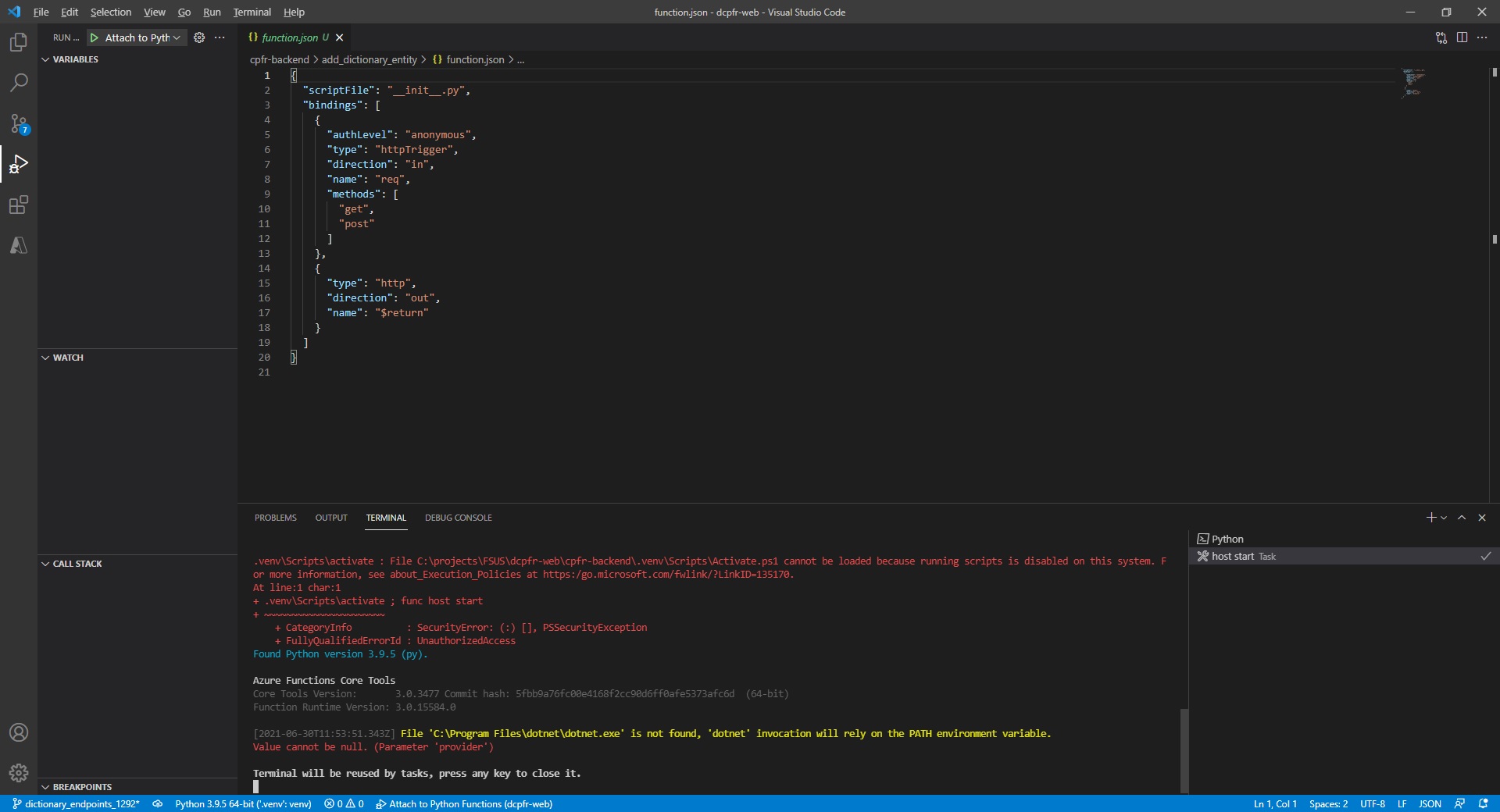
Task: Open launch.json via the debug gear icon
Action: click(x=199, y=37)
